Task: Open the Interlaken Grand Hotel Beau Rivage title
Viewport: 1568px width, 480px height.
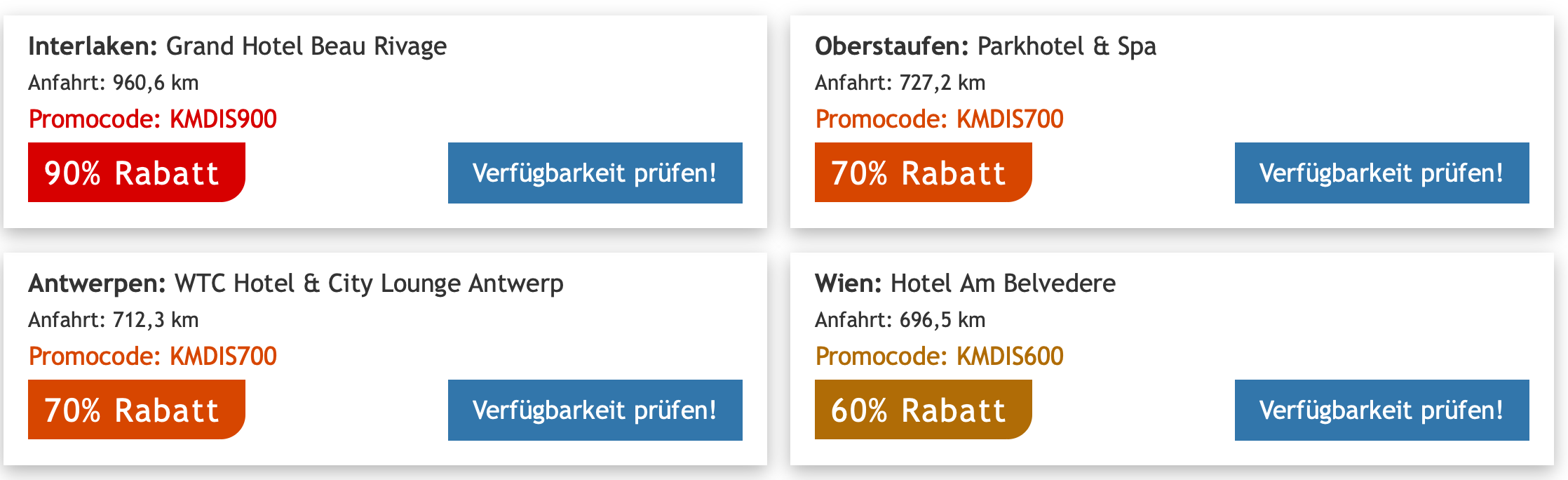Action: pos(237,46)
